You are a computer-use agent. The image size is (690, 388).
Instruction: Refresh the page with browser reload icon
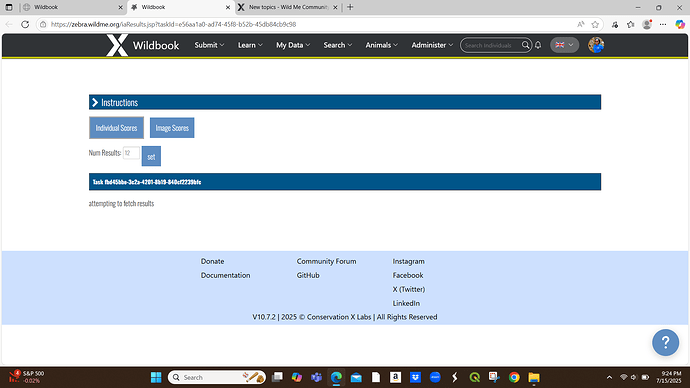25,24
